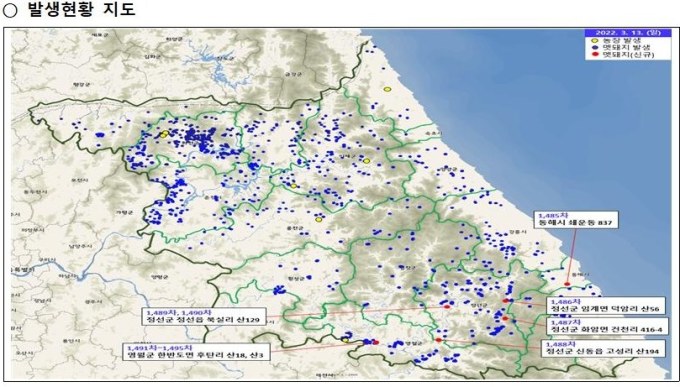Click the red marker linked to callout 1,488차
Screen dimensions: 680x387
click(438, 340)
